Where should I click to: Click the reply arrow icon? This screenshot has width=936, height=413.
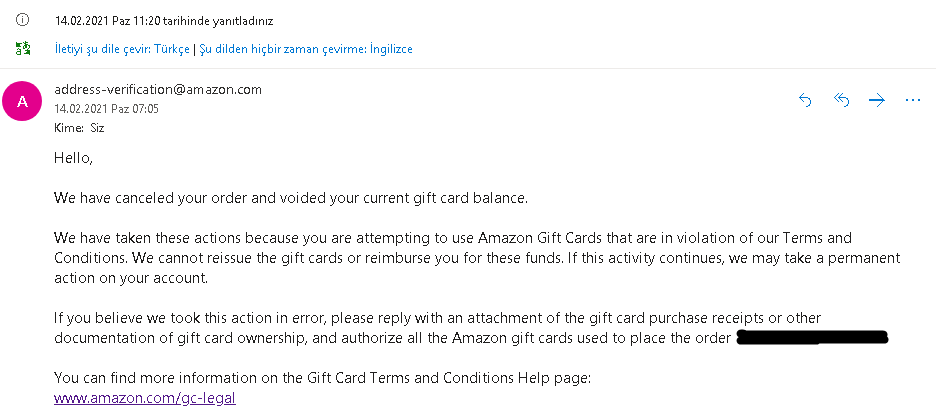(x=805, y=100)
